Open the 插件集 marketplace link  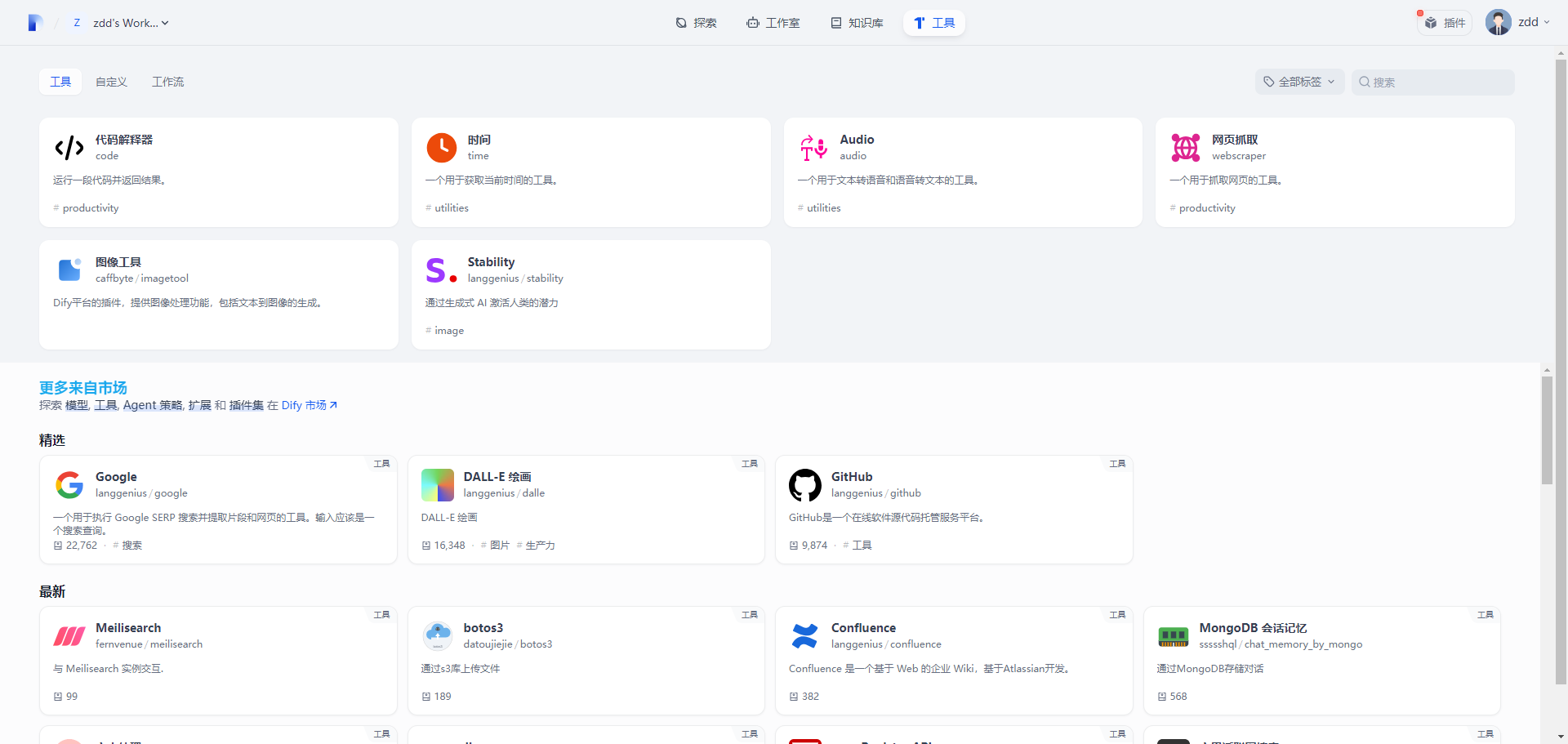pyautogui.click(x=247, y=405)
